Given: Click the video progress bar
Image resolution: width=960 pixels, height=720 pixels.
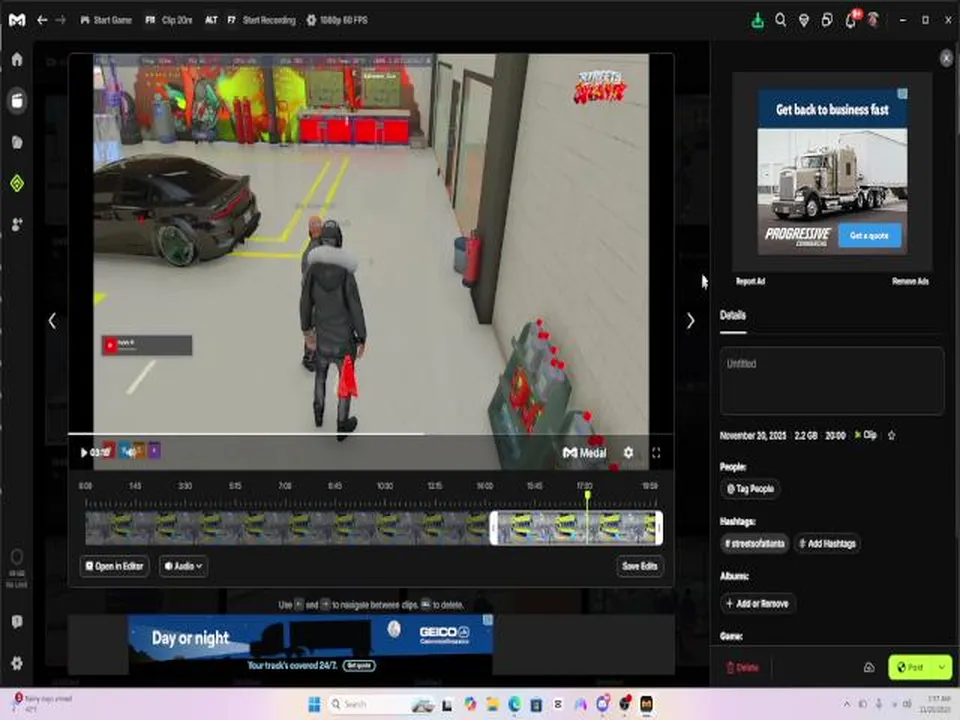Looking at the screenshot, I should point(370,434).
